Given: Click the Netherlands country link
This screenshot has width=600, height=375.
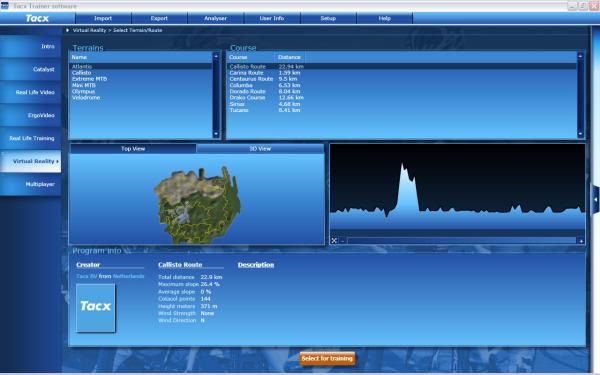Looking at the screenshot, I should [128, 276].
